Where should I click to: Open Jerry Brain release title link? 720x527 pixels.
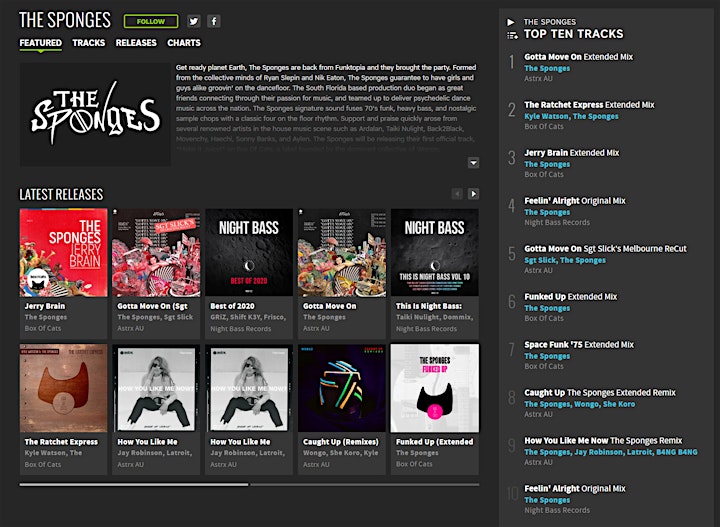pyautogui.click(x=45, y=306)
